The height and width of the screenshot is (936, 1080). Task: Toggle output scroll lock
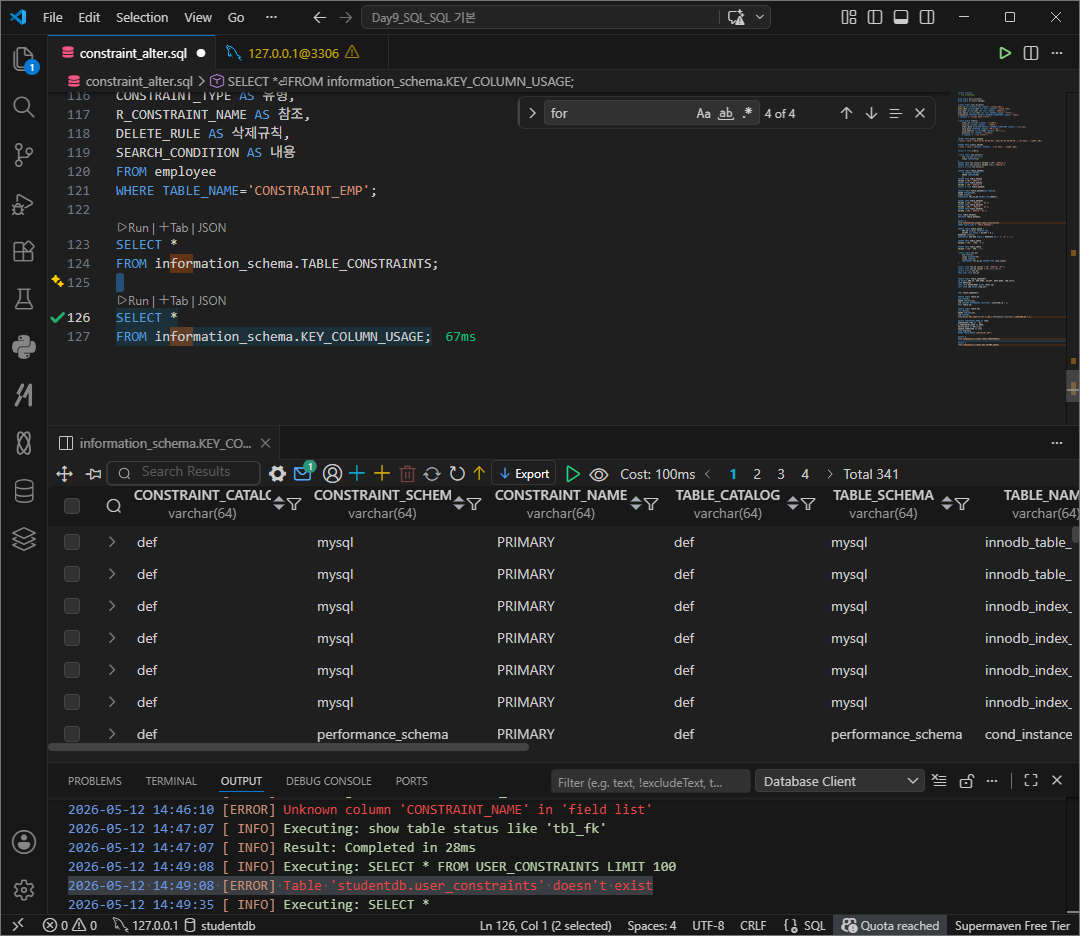point(966,780)
